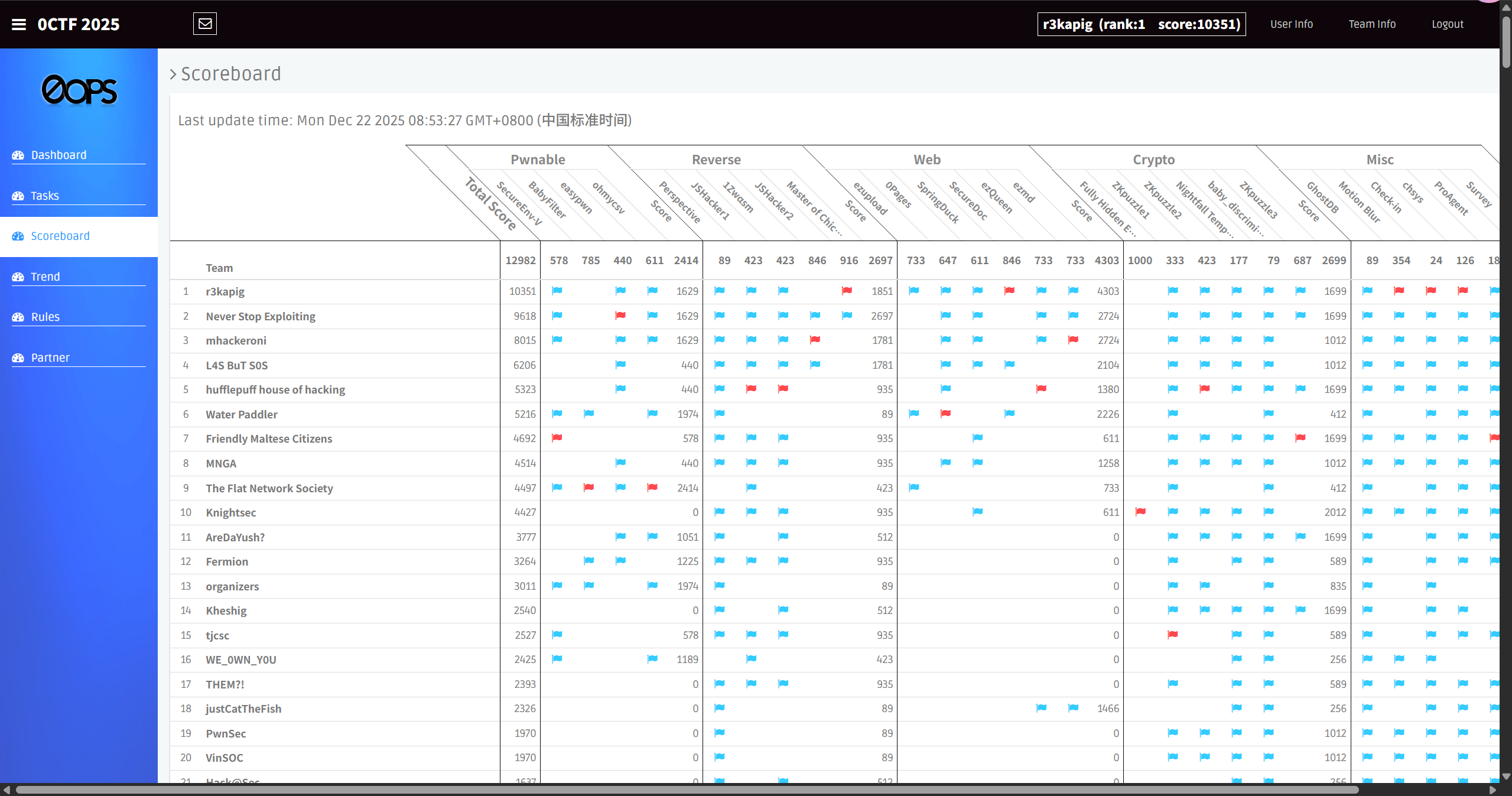
Task: Click the red Master of Chic flag for r3kapig
Action: 847,291
